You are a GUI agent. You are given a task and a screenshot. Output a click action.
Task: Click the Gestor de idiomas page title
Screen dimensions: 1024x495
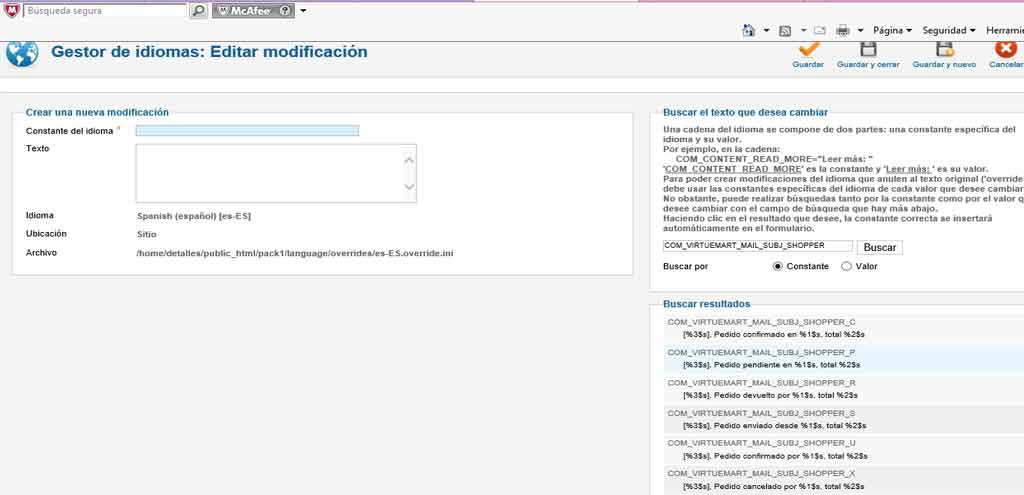tap(209, 52)
